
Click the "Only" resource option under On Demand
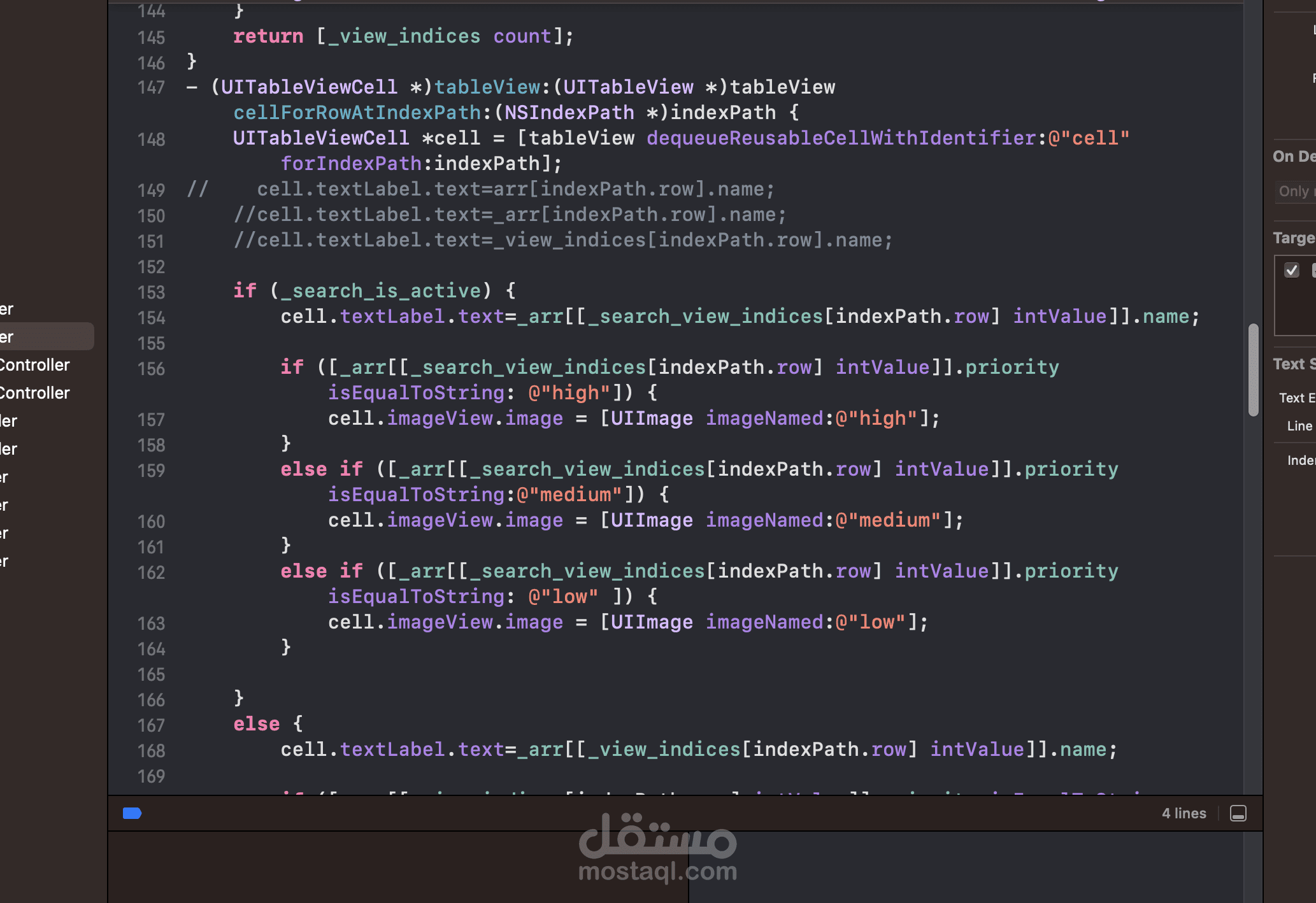[x=1294, y=191]
